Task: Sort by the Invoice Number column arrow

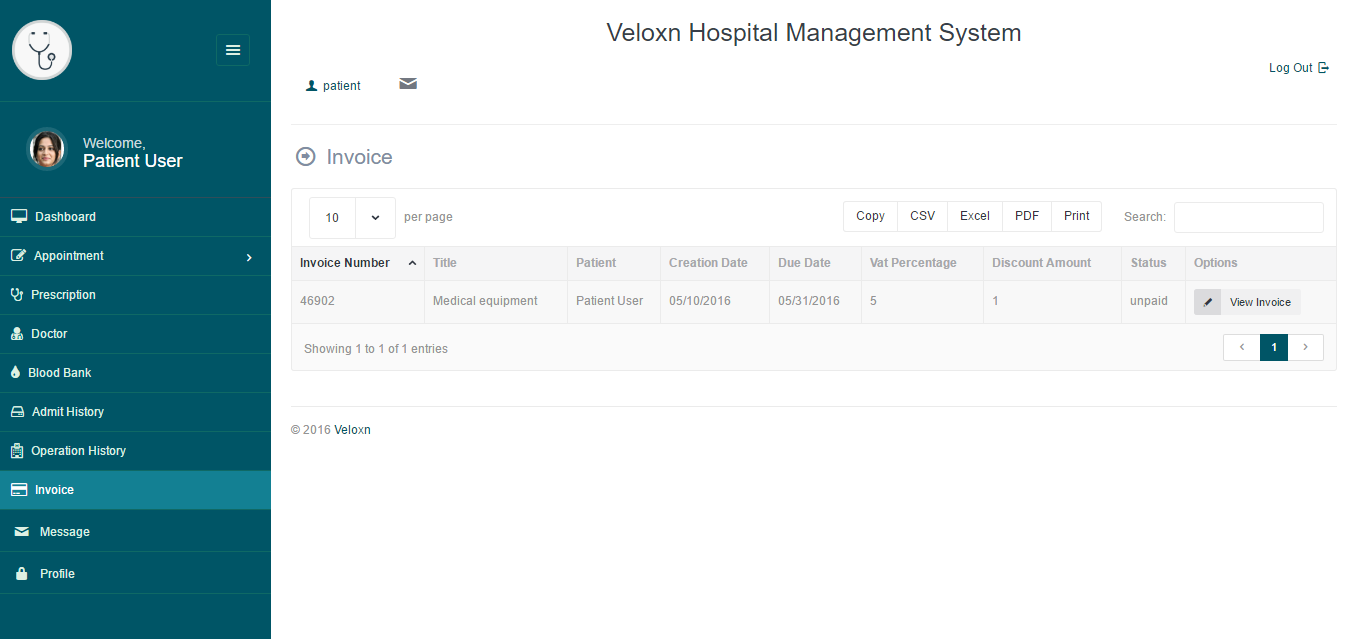Action: 412,263
